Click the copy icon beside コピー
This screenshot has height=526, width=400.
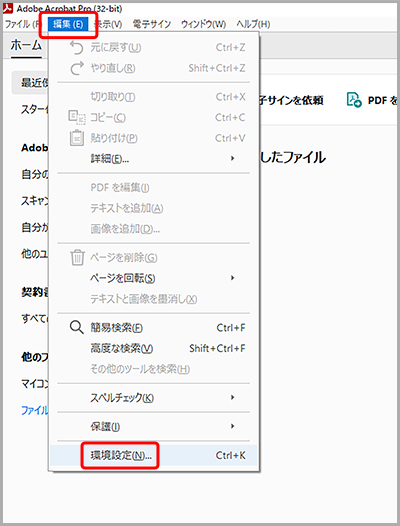coord(77,117)
